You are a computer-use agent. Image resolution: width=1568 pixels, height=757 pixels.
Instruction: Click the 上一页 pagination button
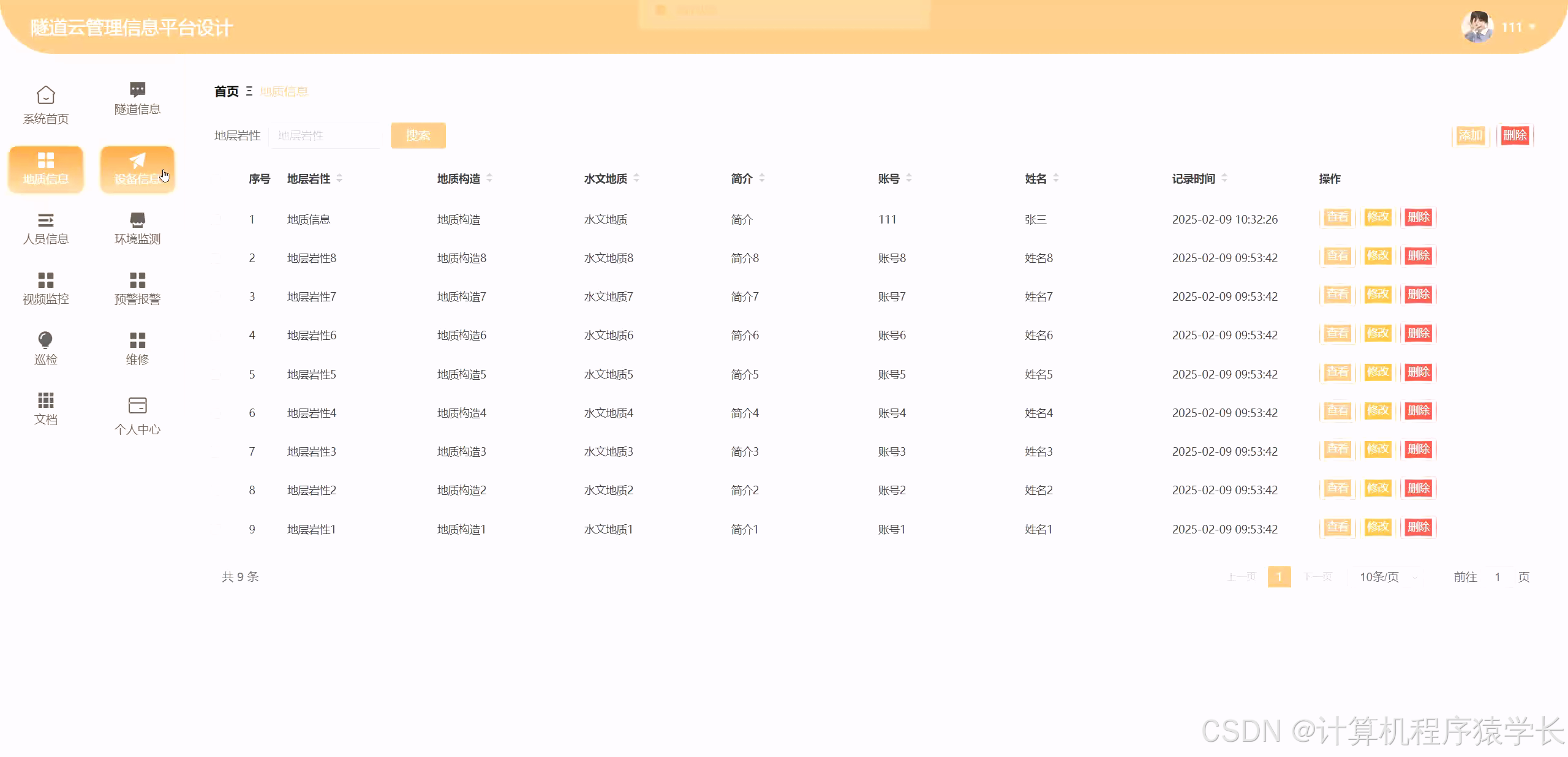(1242, 577)
